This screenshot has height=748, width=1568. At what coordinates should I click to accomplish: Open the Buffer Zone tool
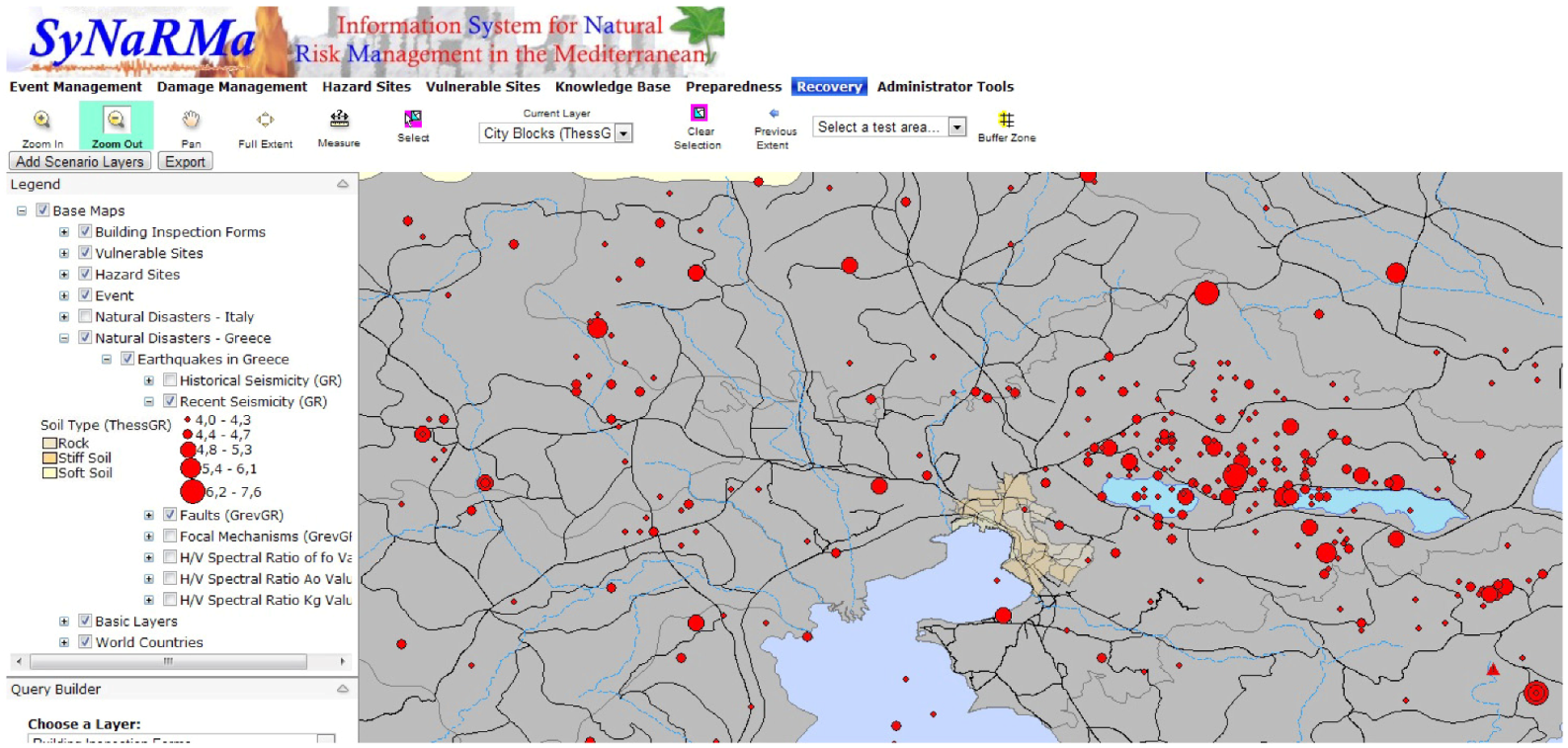pyautogui.click(x=1006, y=120)
